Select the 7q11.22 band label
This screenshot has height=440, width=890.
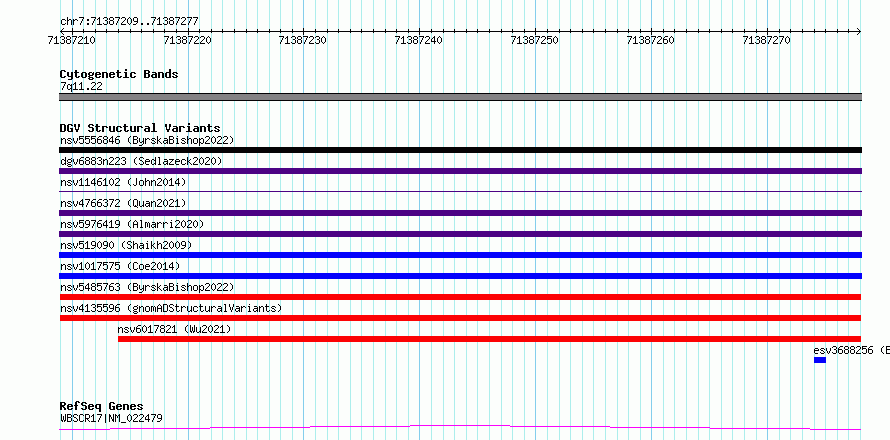point(81,86)
